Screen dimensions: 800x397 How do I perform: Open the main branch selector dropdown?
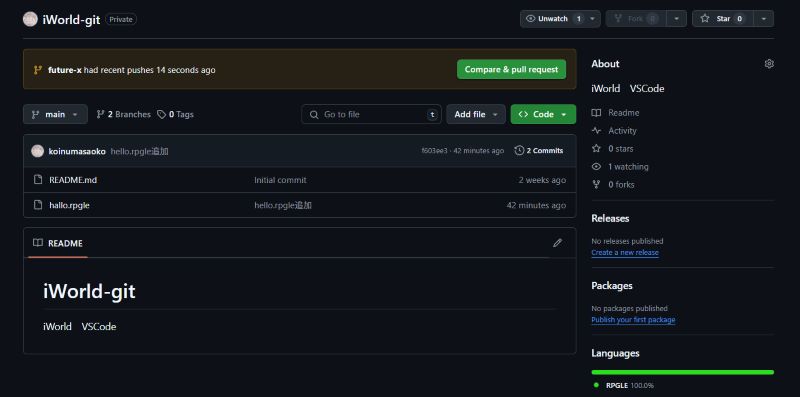pos(55,114)
